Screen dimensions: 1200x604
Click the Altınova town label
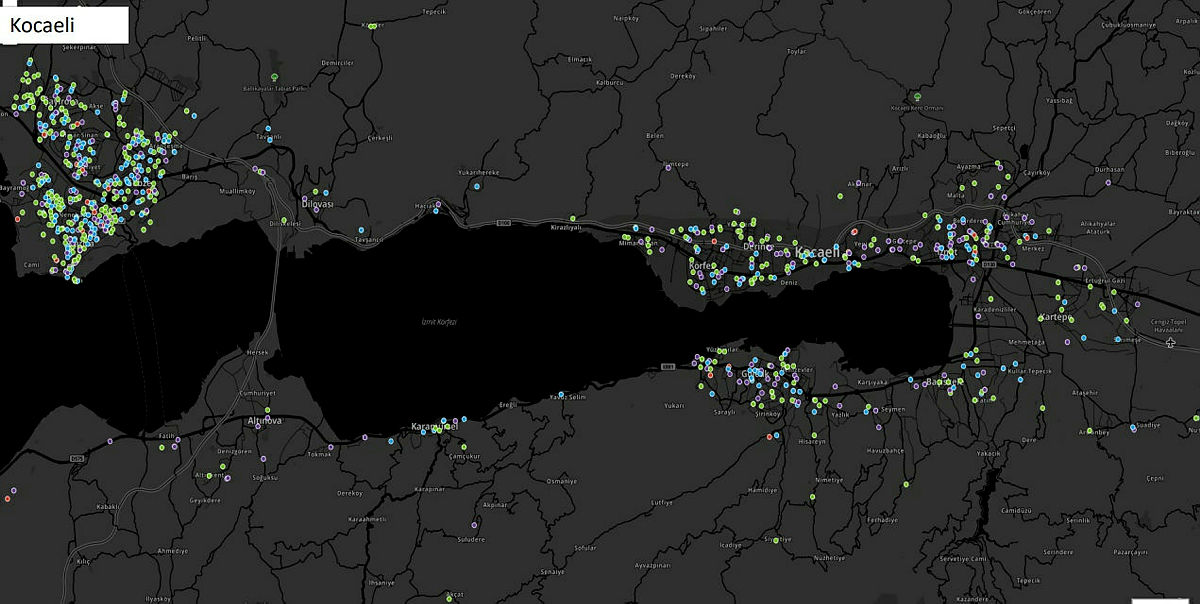tap(264, 421)
